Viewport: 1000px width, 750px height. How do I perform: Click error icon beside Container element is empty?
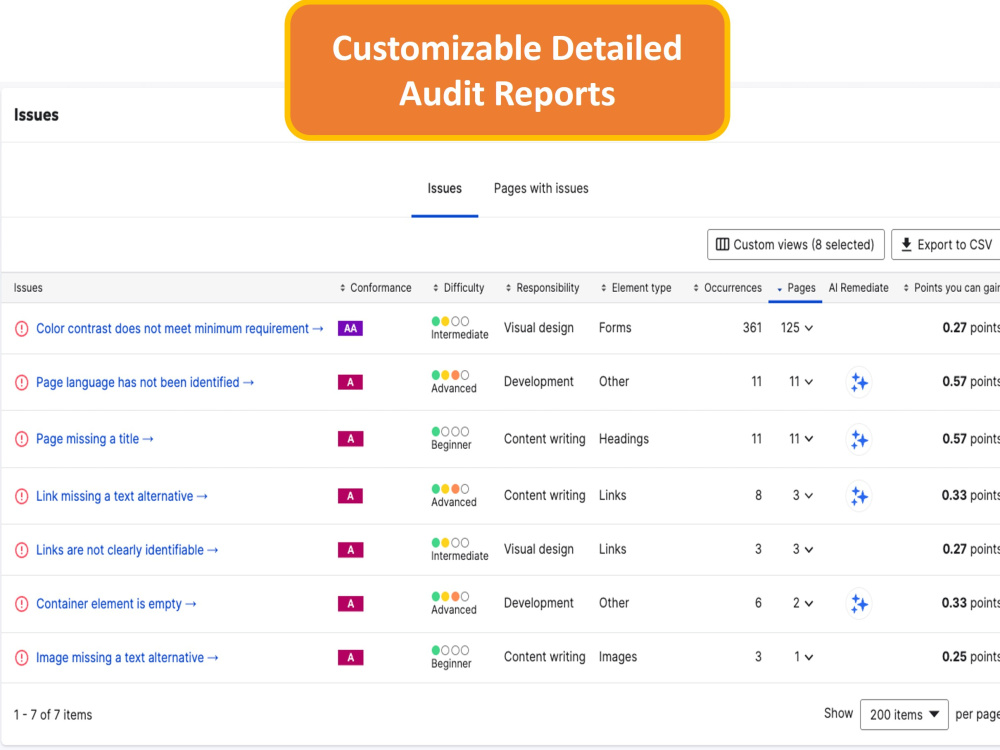coord(22,604)
